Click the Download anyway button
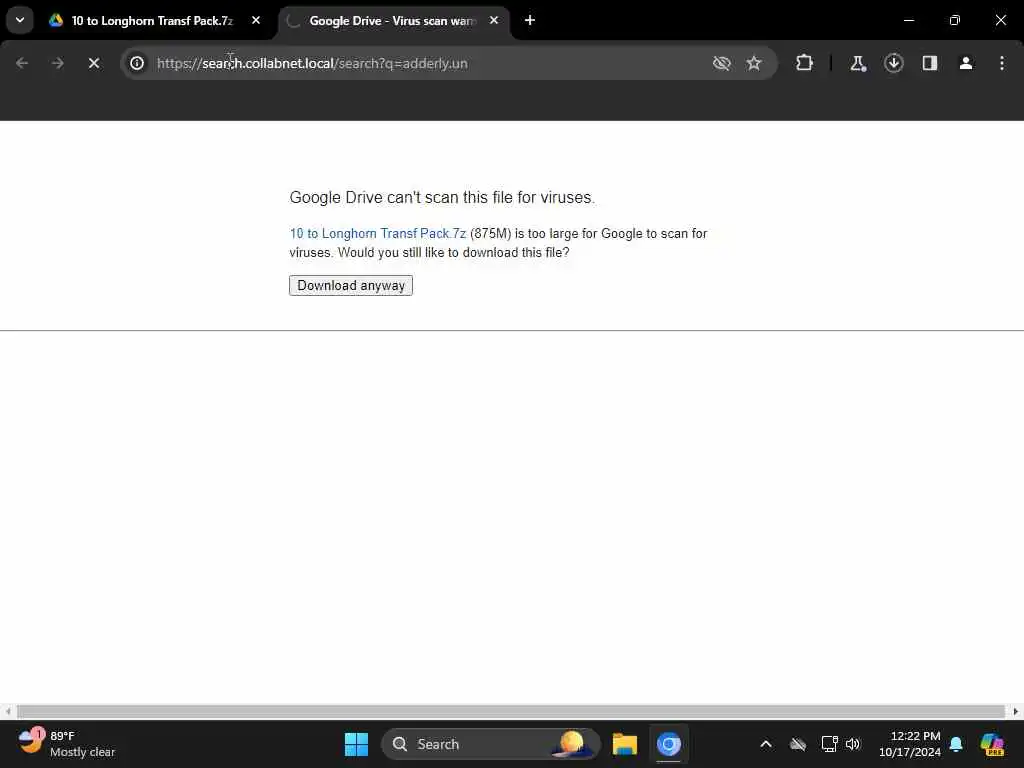Screen dimensions: 1024x768 (x=351, y=285)
